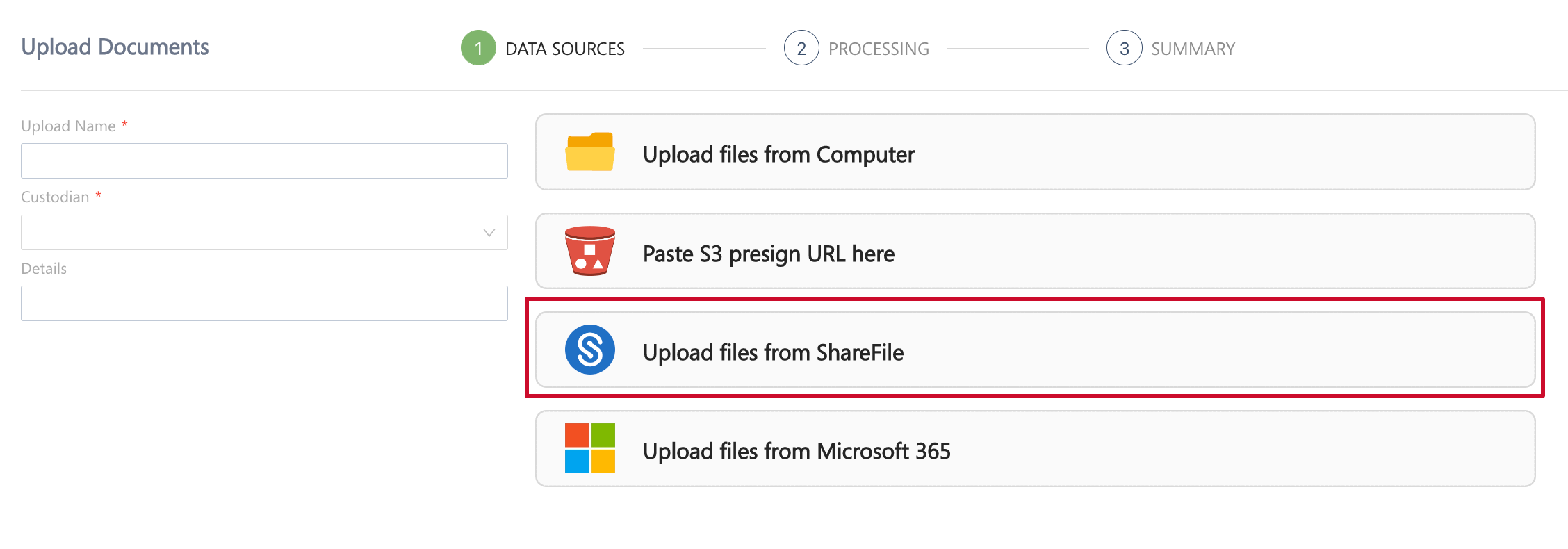
Task: Click the yellow folder icon
Action: tap(589, 152)
